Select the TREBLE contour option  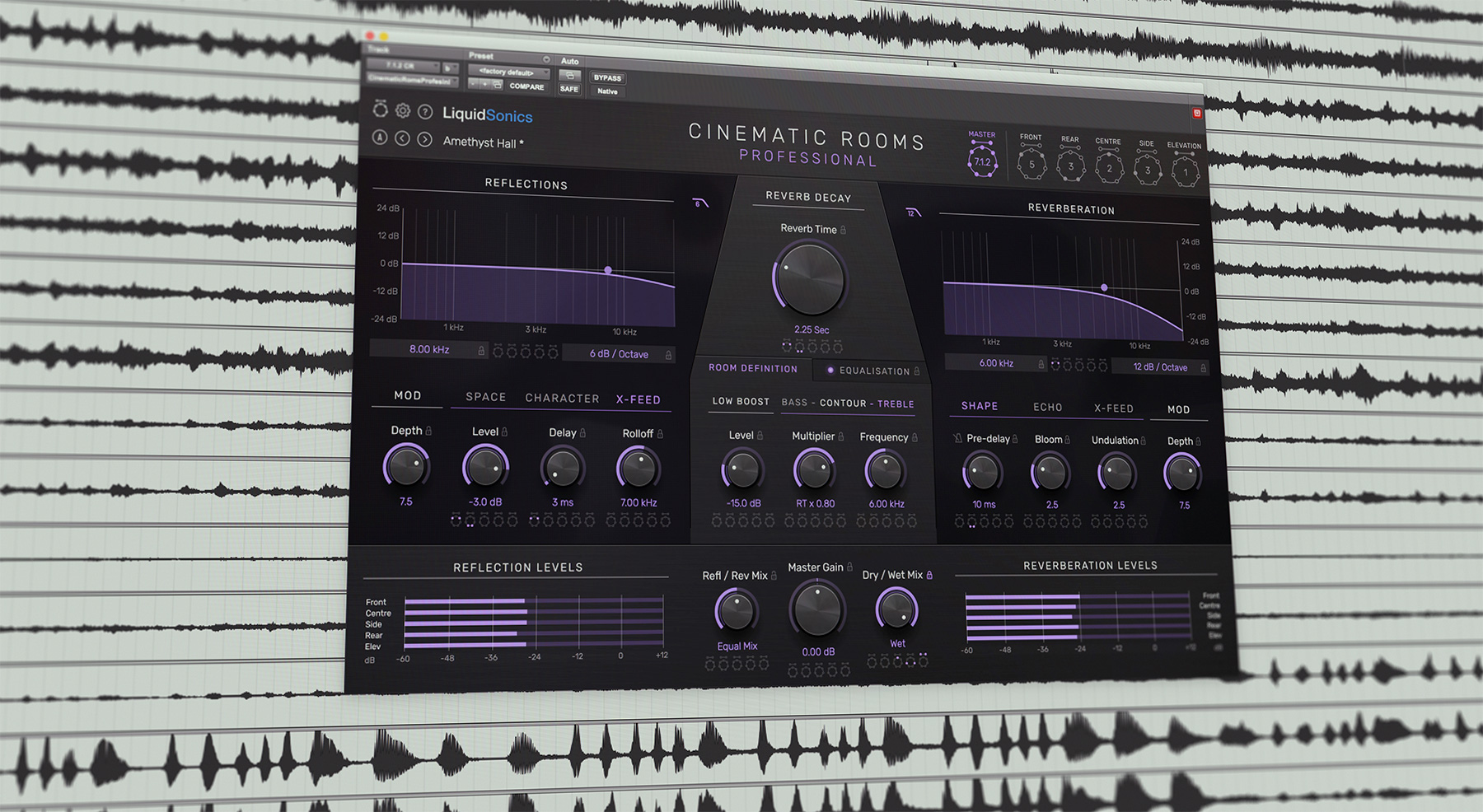pos(896,404)
